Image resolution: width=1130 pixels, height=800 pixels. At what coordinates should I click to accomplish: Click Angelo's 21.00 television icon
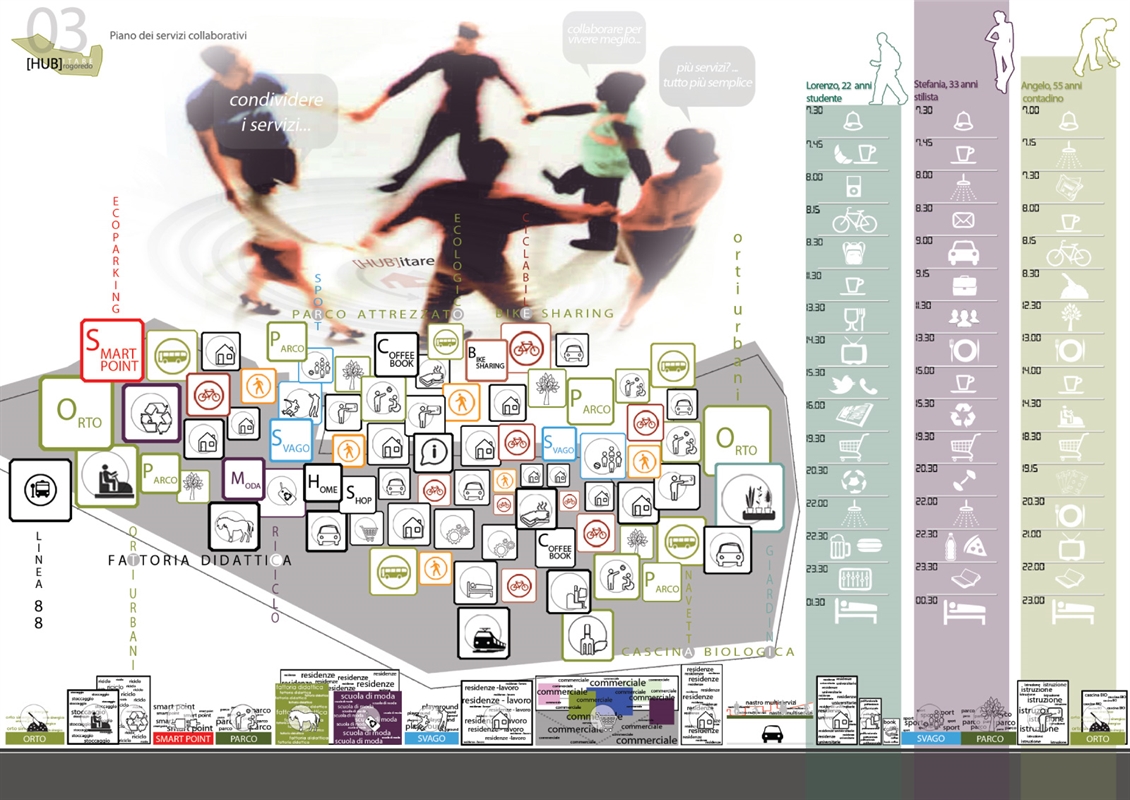tap(1071, 548)
